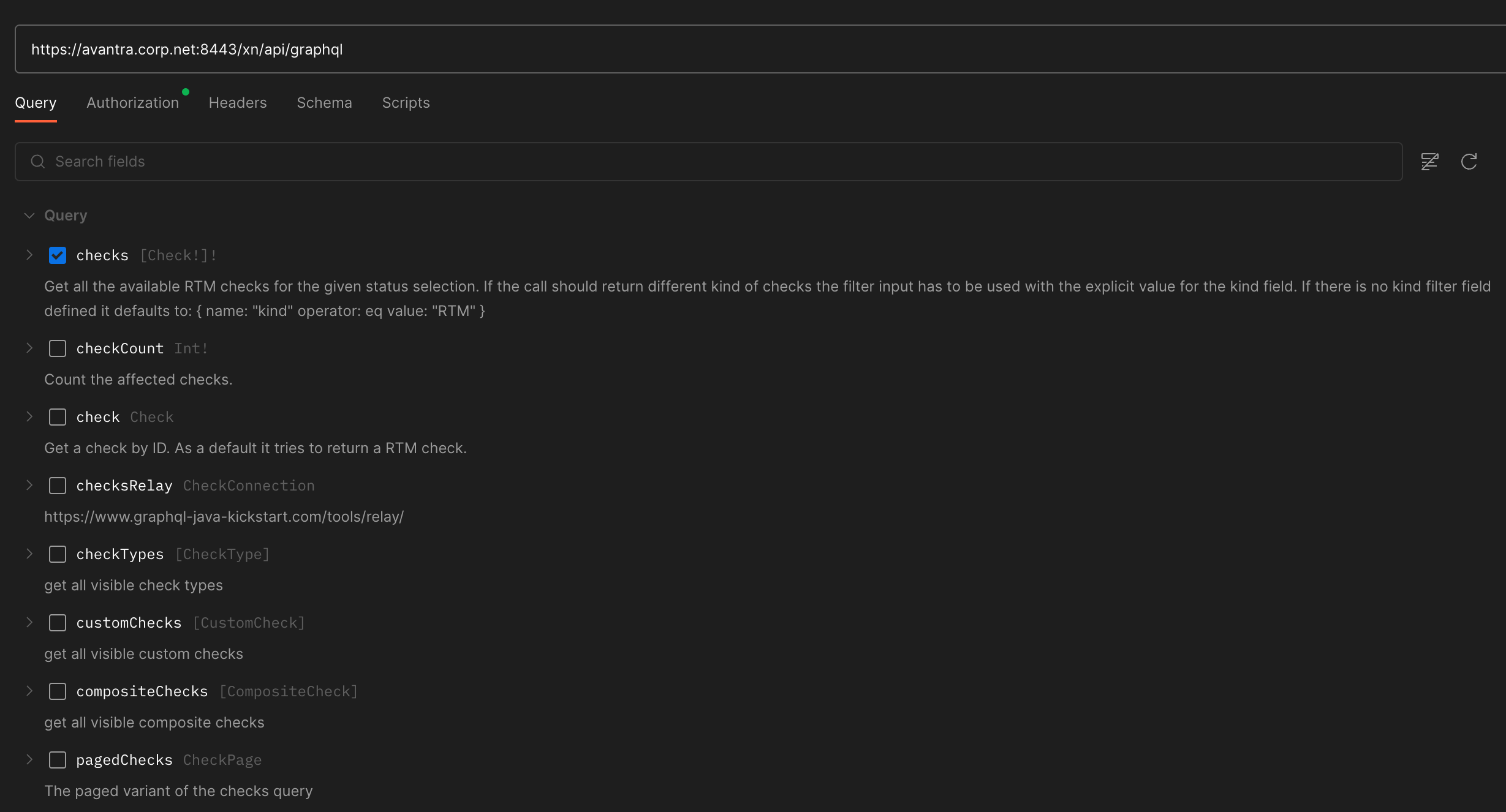Expand the checkTypes field arrow
The width and height of the screenshot is (1506, 812).
(x=29, y=554)
